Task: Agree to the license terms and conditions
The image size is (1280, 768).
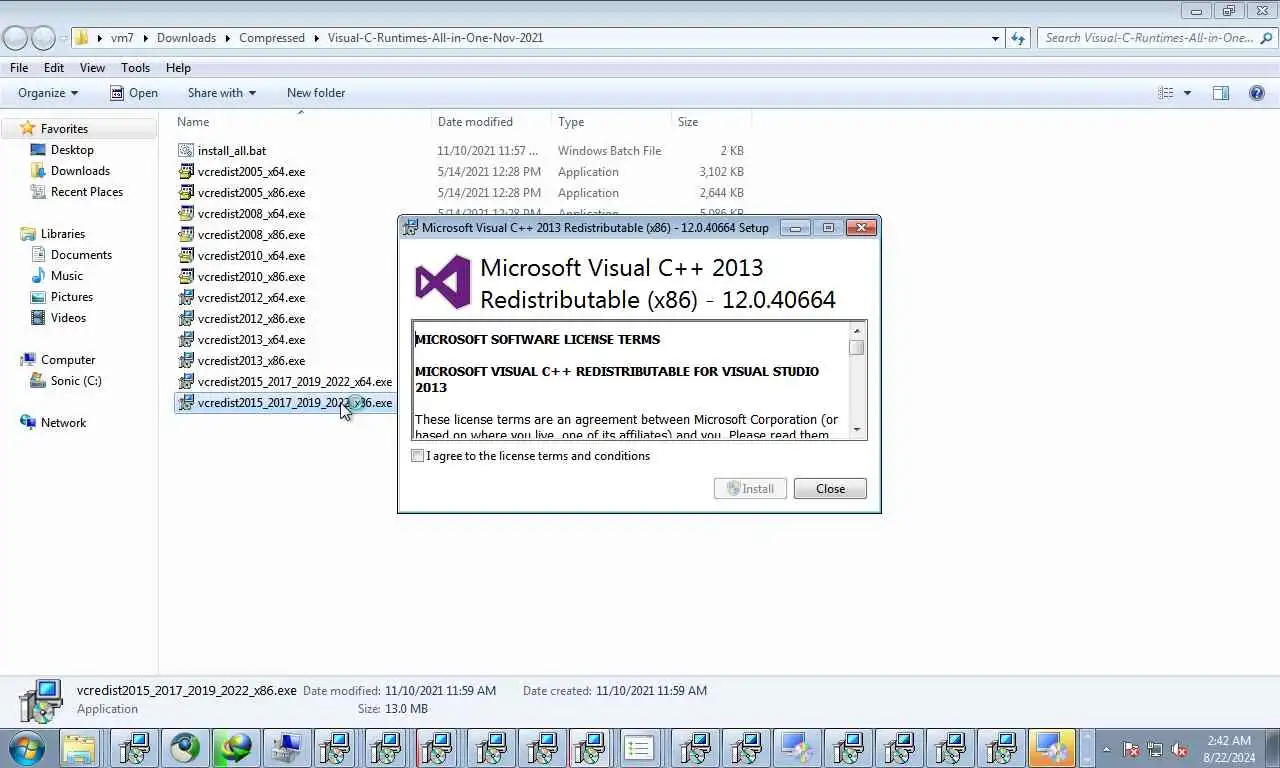Action: click(x=417, y=456)
